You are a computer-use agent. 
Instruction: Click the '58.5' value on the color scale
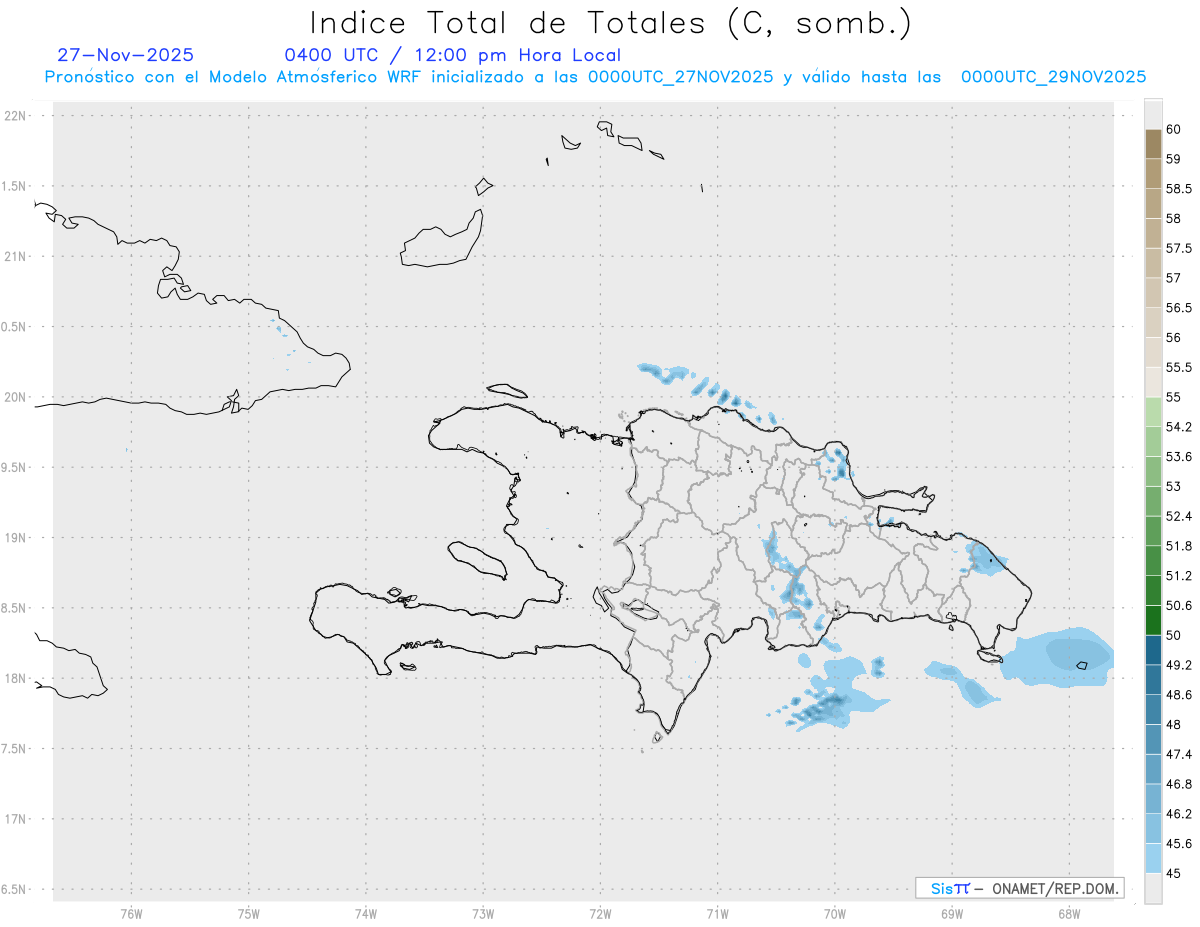(x=1178, y=188)
